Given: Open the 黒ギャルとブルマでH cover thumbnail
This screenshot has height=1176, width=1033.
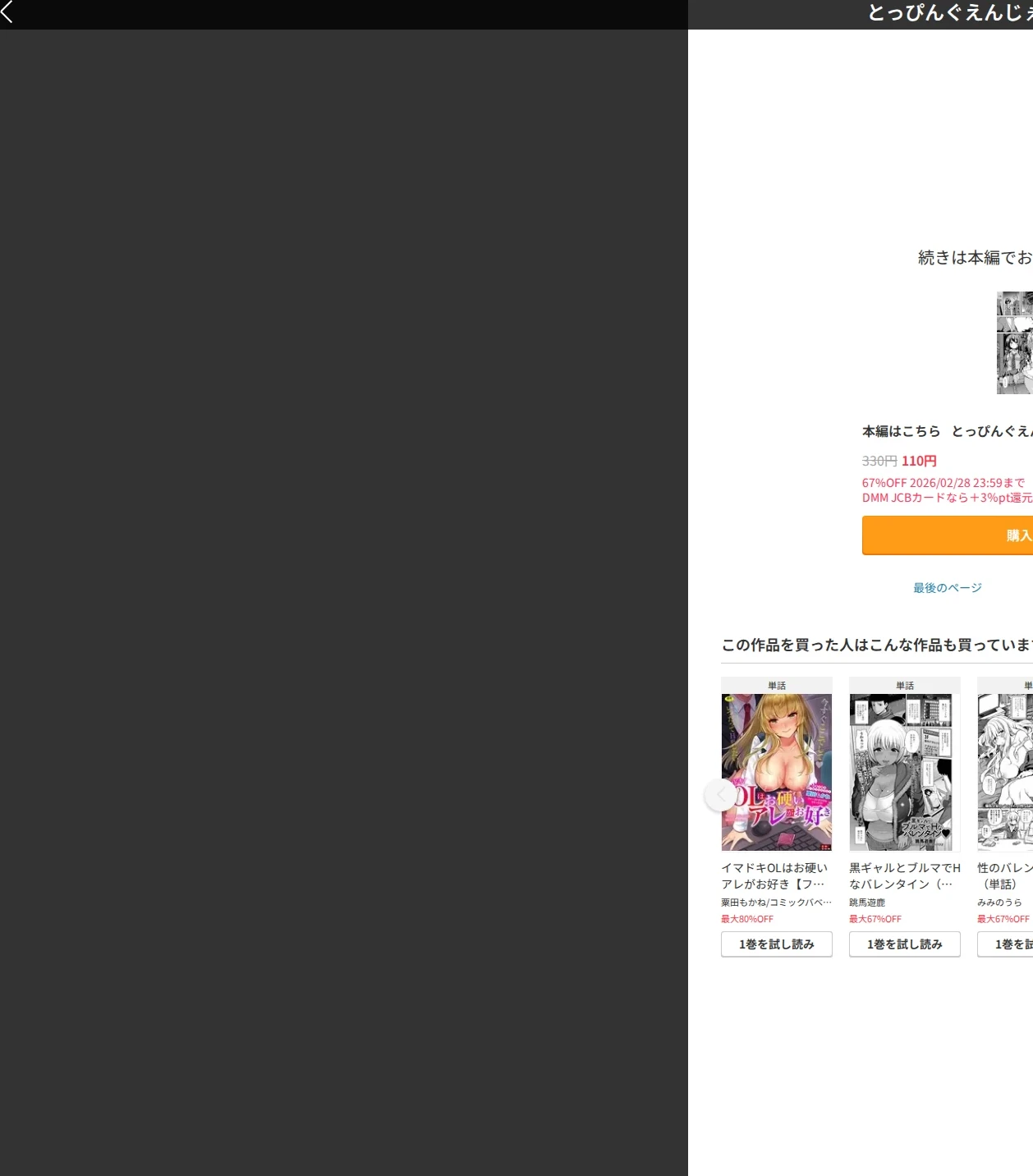Looking at the screenshot, I should pyautogui.click(x=905, y=772).
